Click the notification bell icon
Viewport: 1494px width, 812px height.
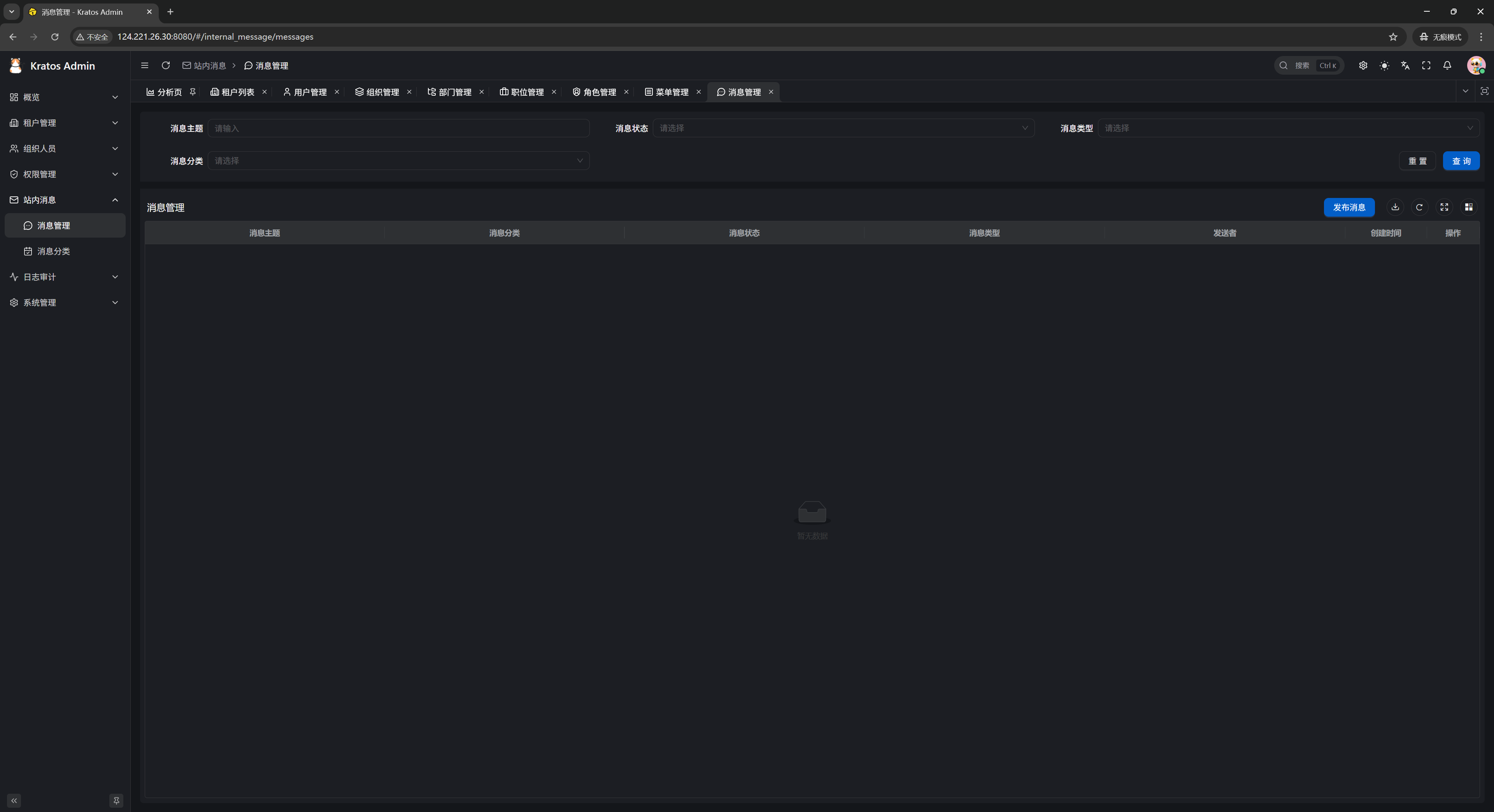pos(1447,65)
